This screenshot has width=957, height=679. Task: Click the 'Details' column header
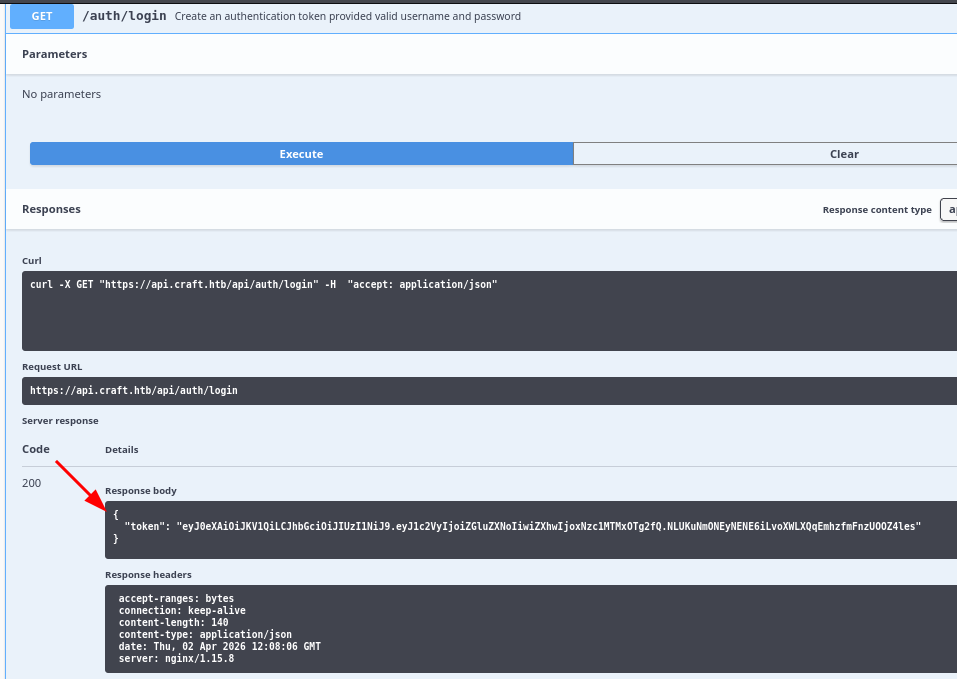pyautogui.click(x=122, y=450)
